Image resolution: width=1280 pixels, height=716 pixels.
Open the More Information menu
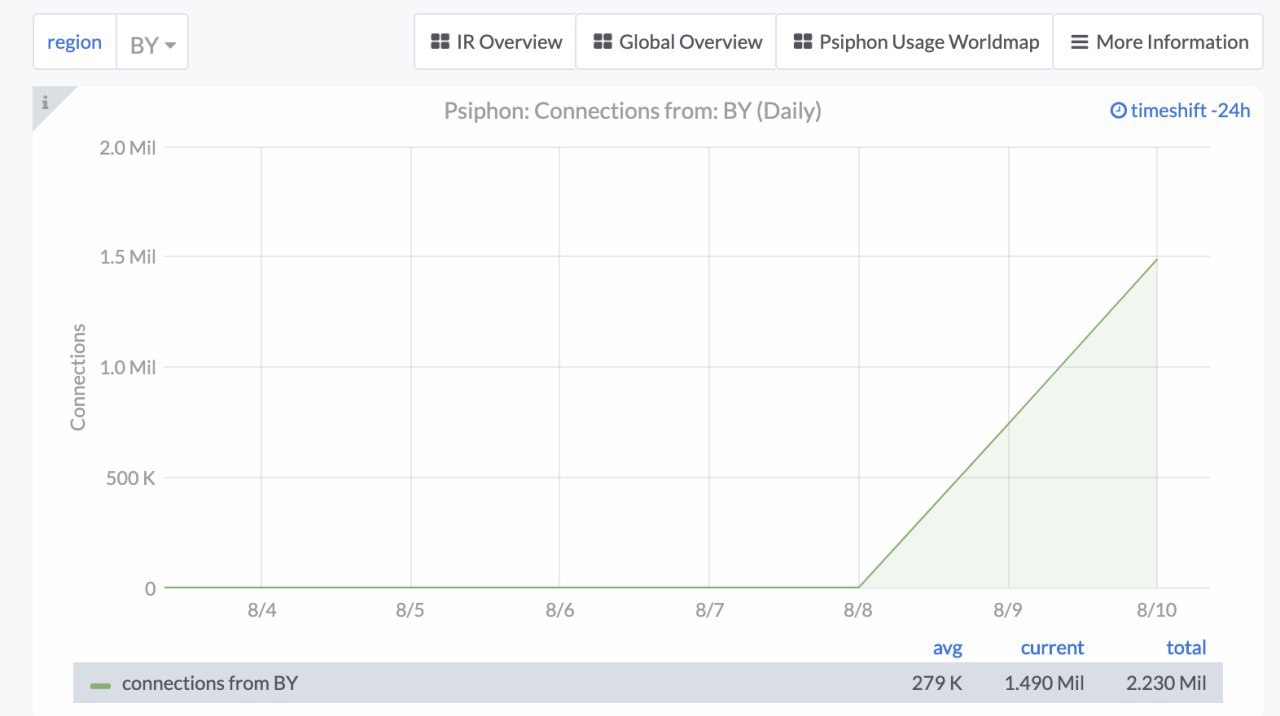pos(1158,42)
